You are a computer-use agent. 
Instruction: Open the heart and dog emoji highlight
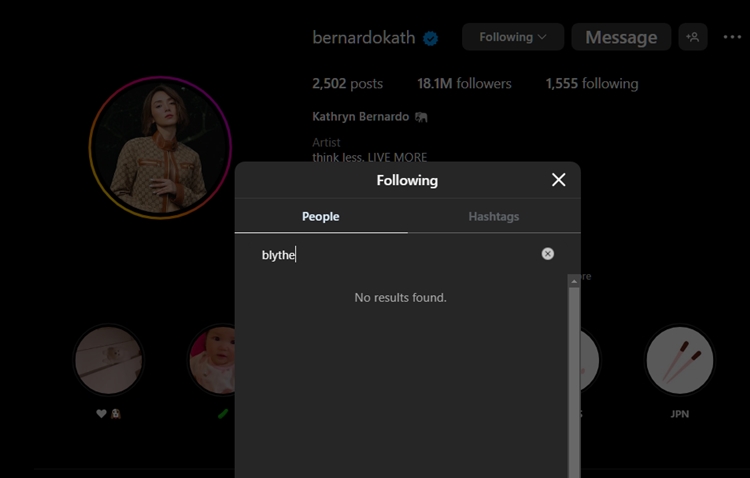(x=109, y=360)
